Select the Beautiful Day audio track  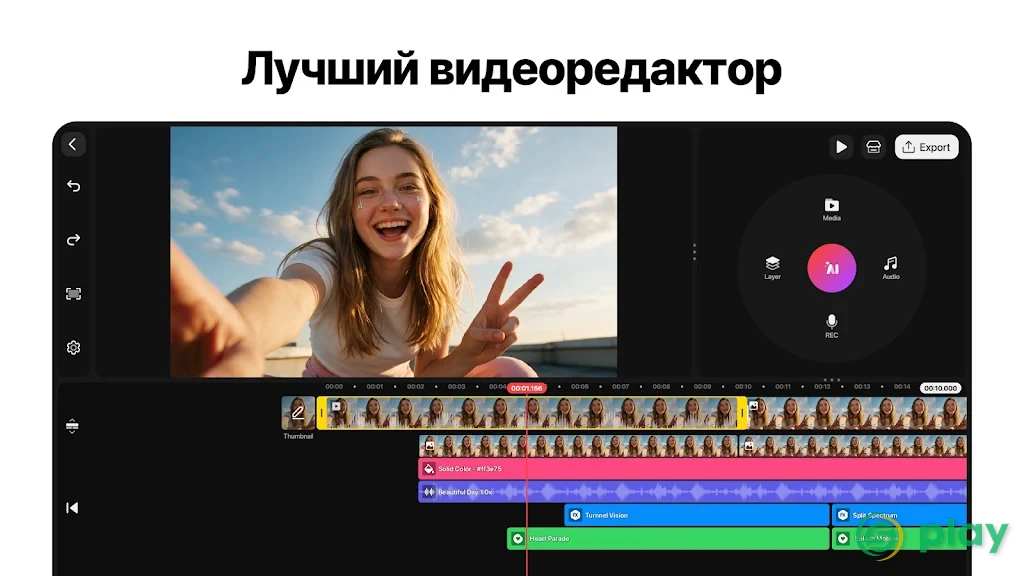(692, 492)
